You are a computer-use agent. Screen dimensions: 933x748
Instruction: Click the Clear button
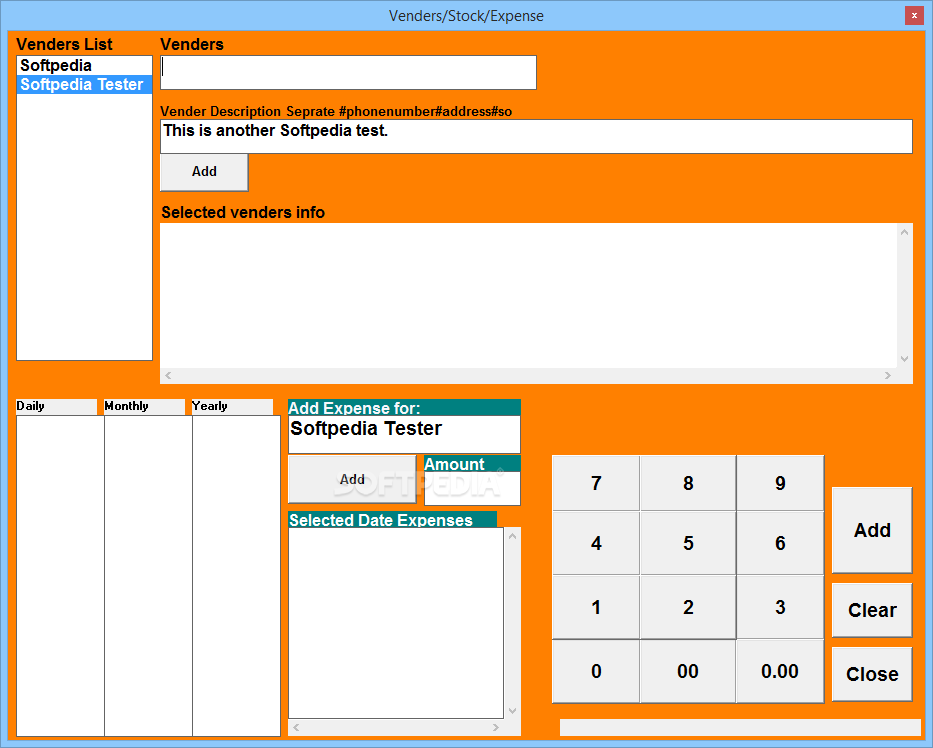[x=872, y=611]
